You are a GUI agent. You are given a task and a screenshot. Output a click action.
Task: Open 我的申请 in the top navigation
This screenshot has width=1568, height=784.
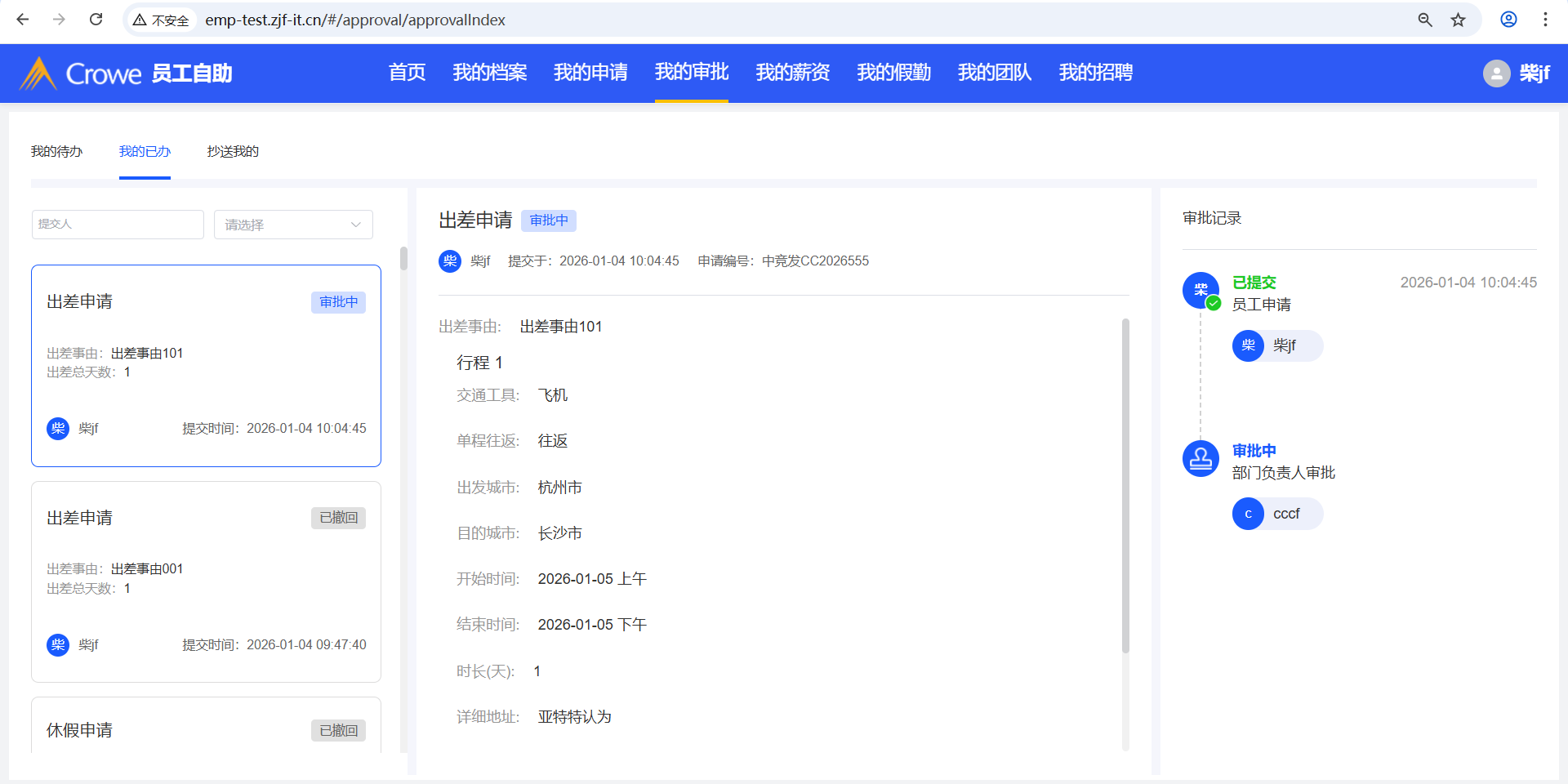(x=590, y=73)
